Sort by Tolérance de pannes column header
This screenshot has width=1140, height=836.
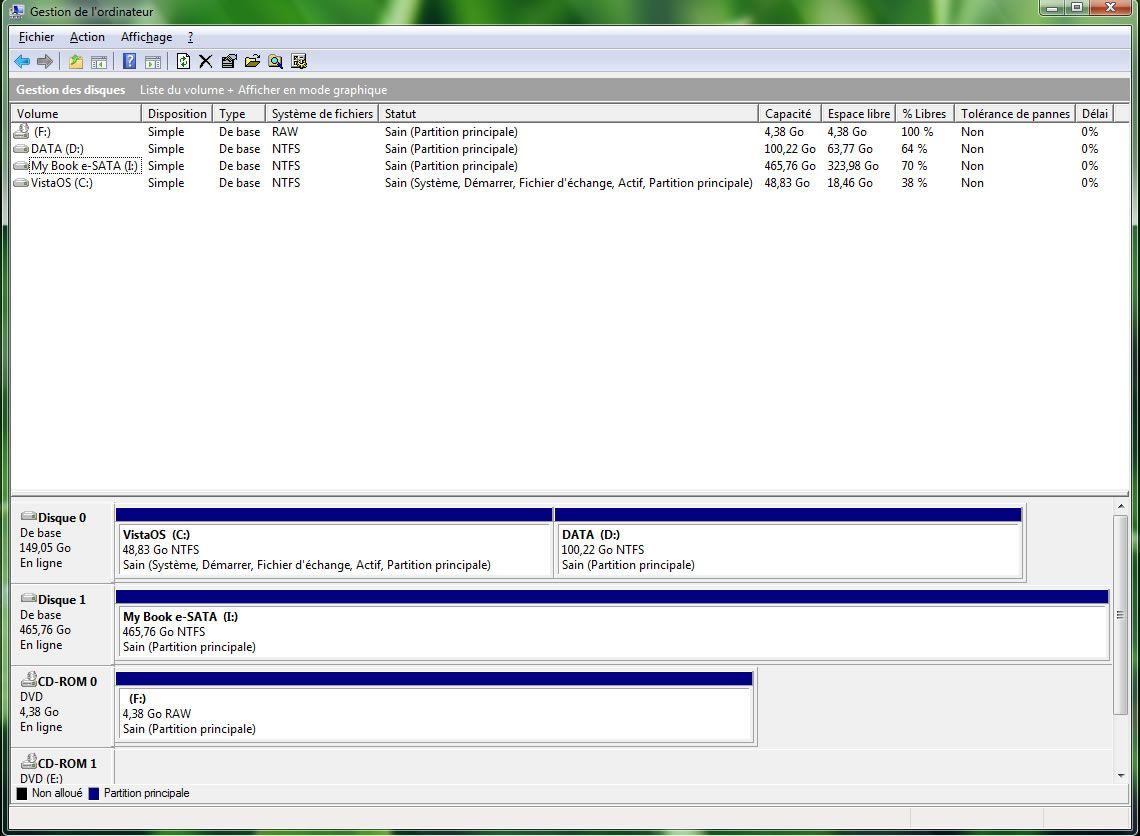pyautogui.click(x=1015, y=113)
